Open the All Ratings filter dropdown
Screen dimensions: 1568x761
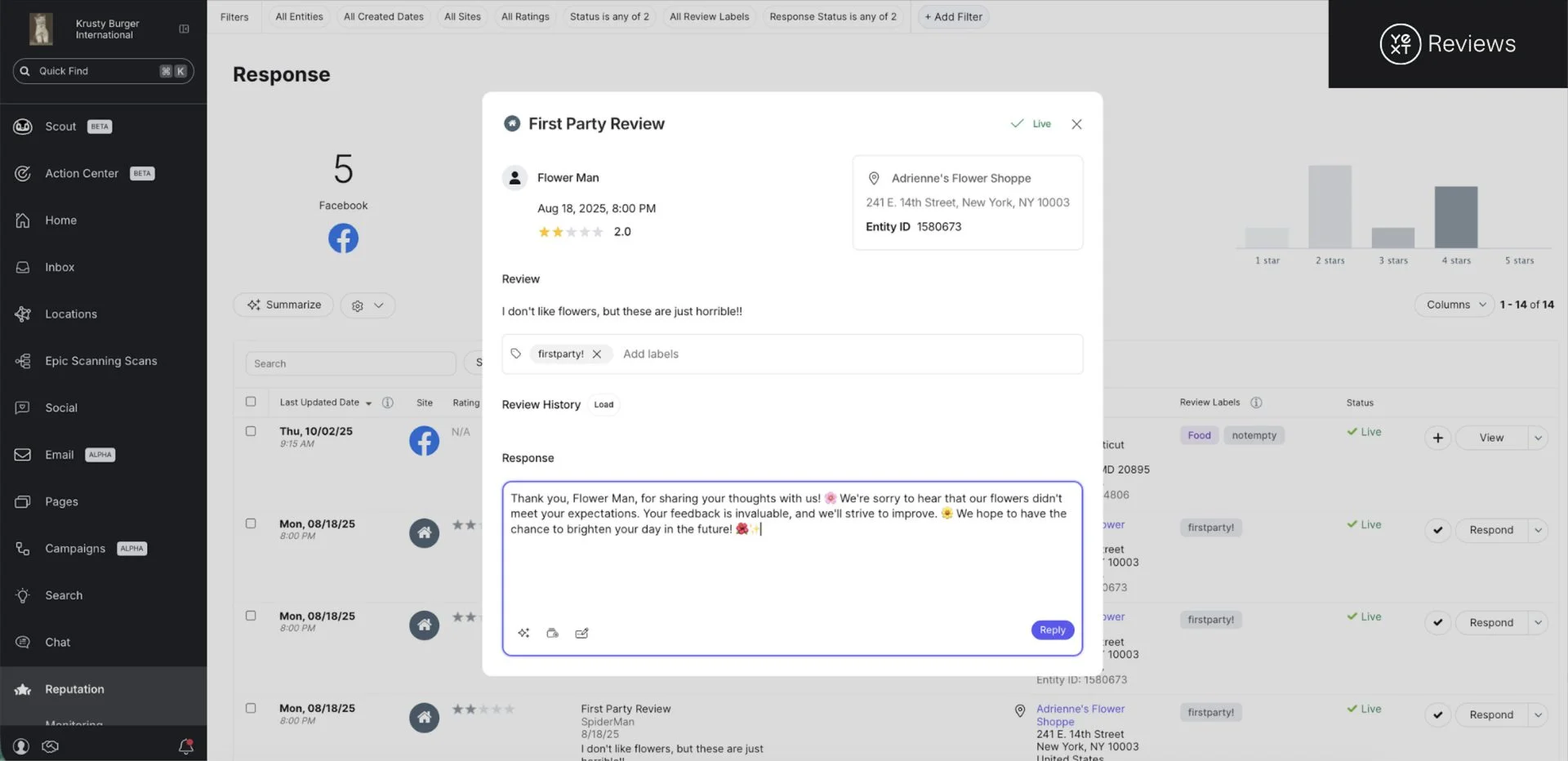pyautogui.click(x=525, y=16)
